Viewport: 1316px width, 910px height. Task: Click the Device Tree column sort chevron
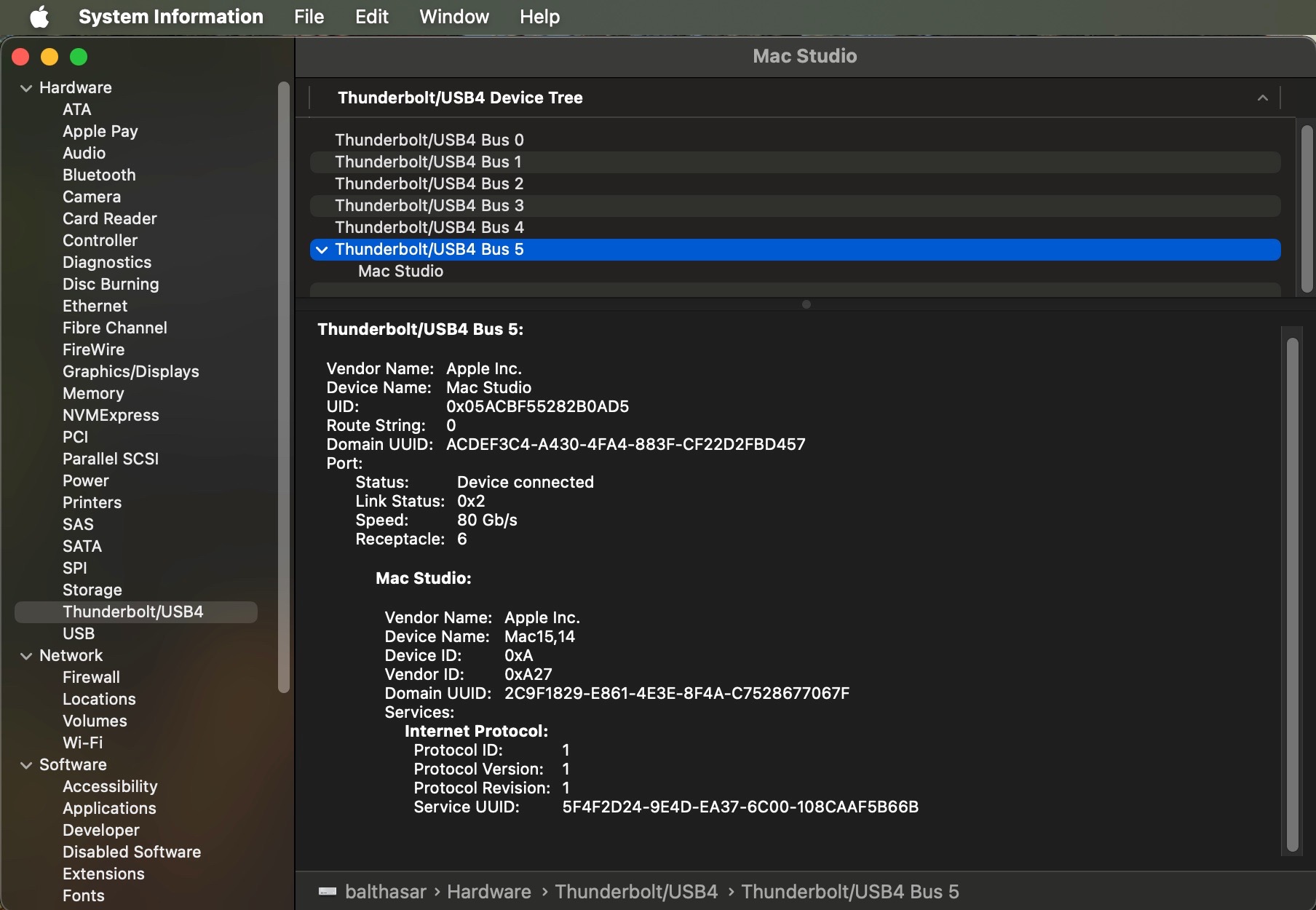[x=1263, y=98]
